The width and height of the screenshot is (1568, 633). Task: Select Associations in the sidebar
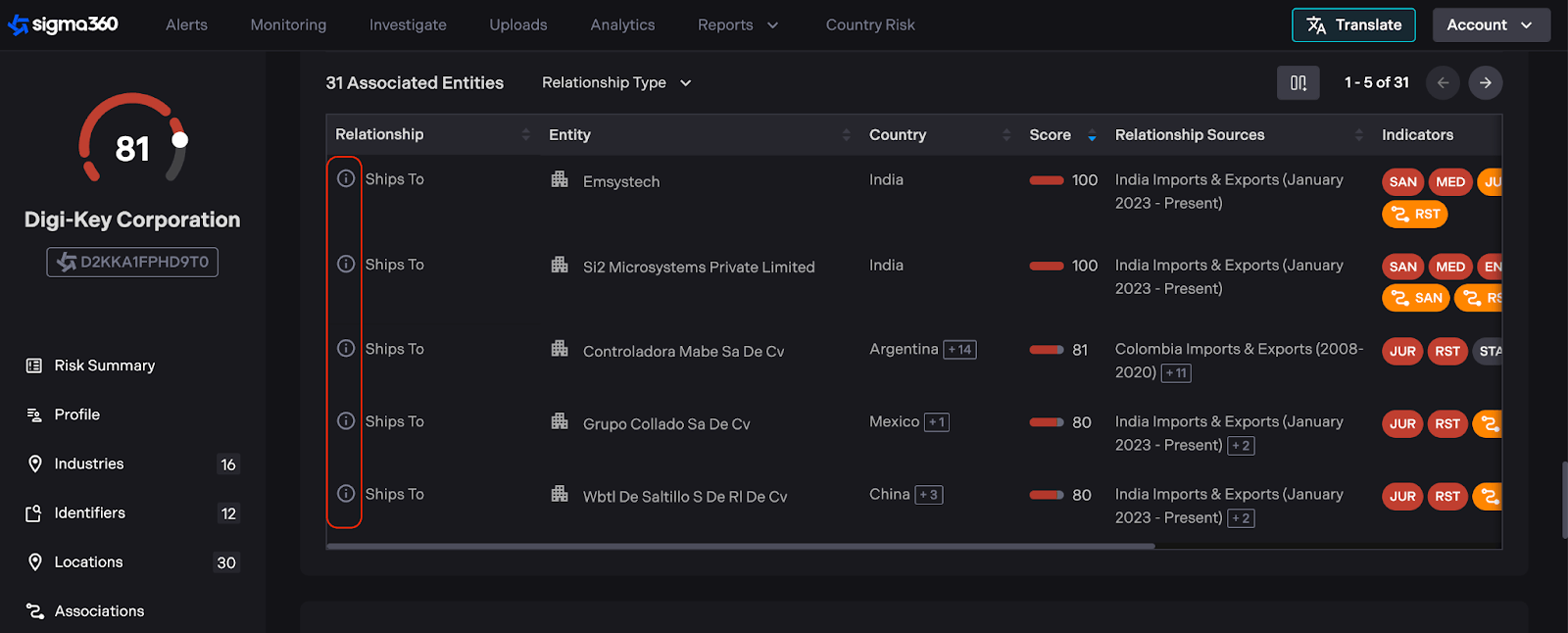99,611
